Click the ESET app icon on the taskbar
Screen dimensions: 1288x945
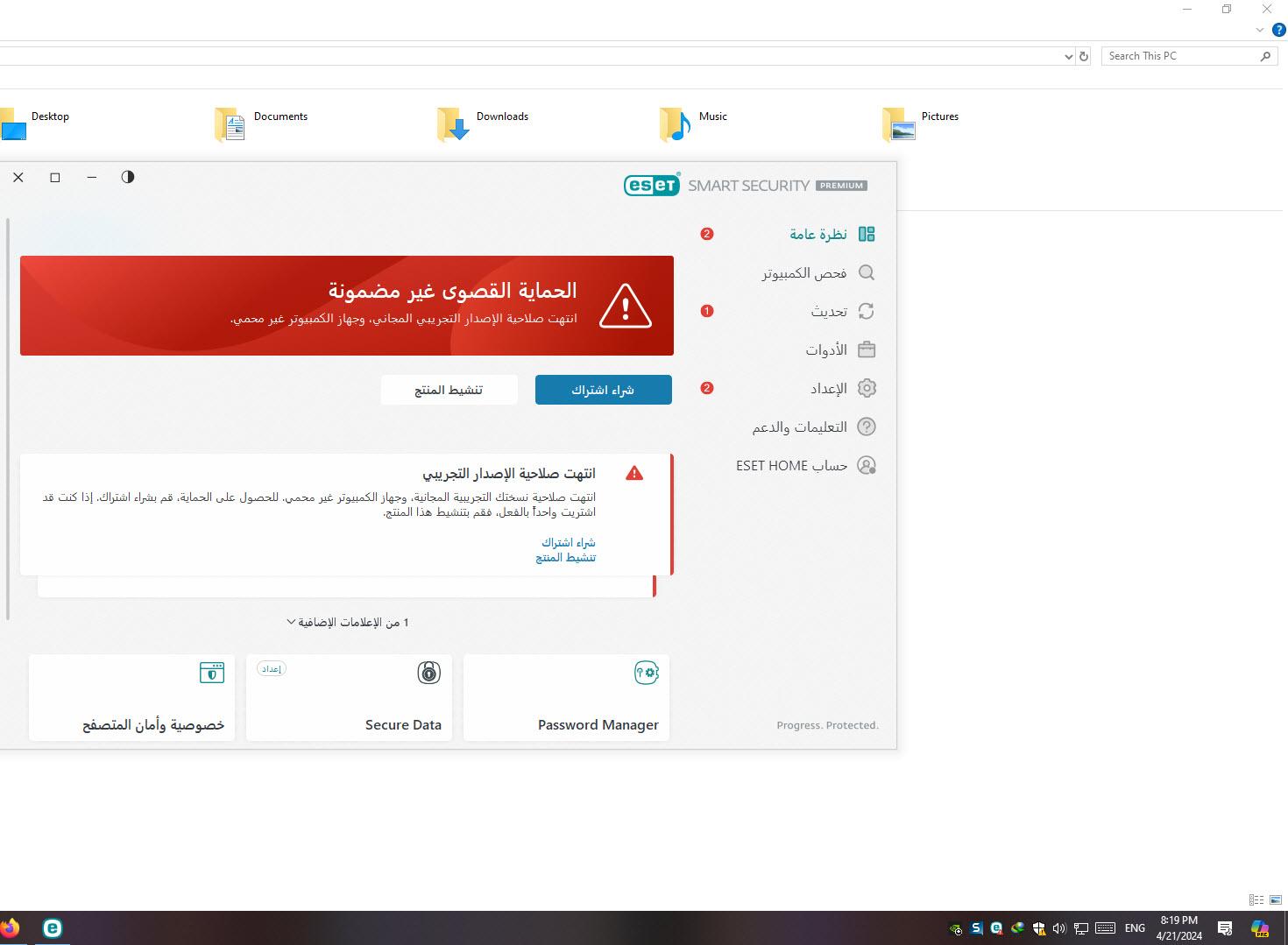pos(53,928)
